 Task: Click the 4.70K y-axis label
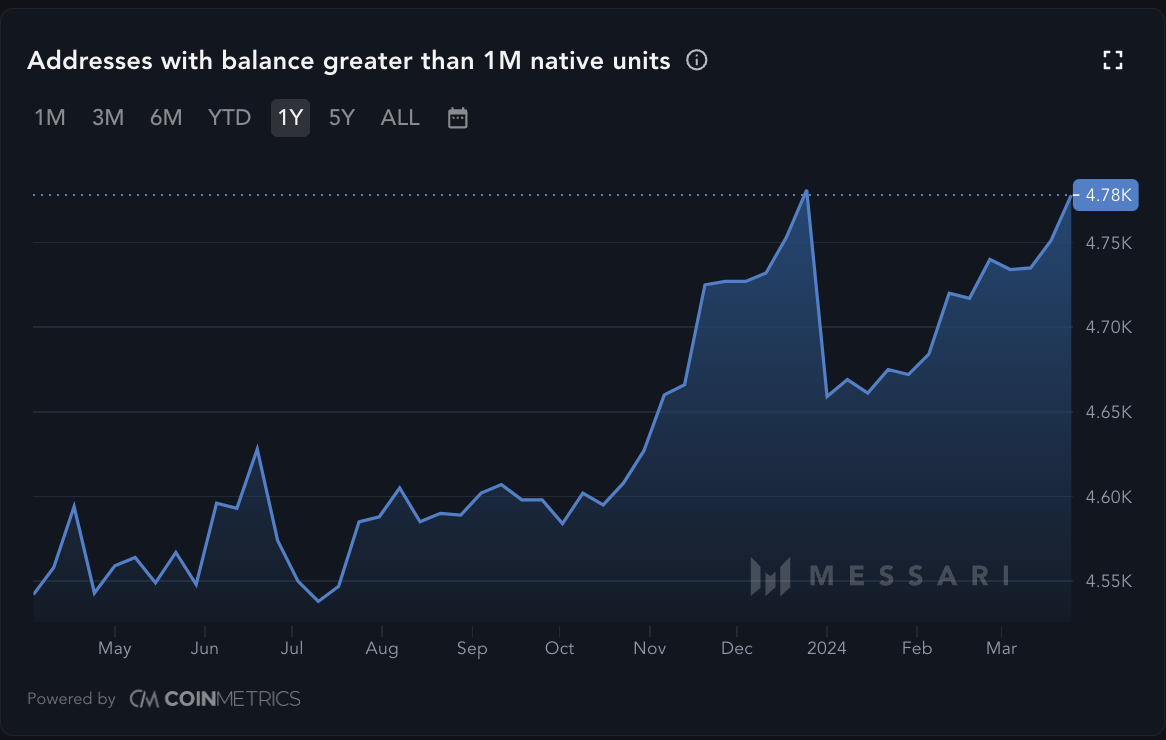1111,327
